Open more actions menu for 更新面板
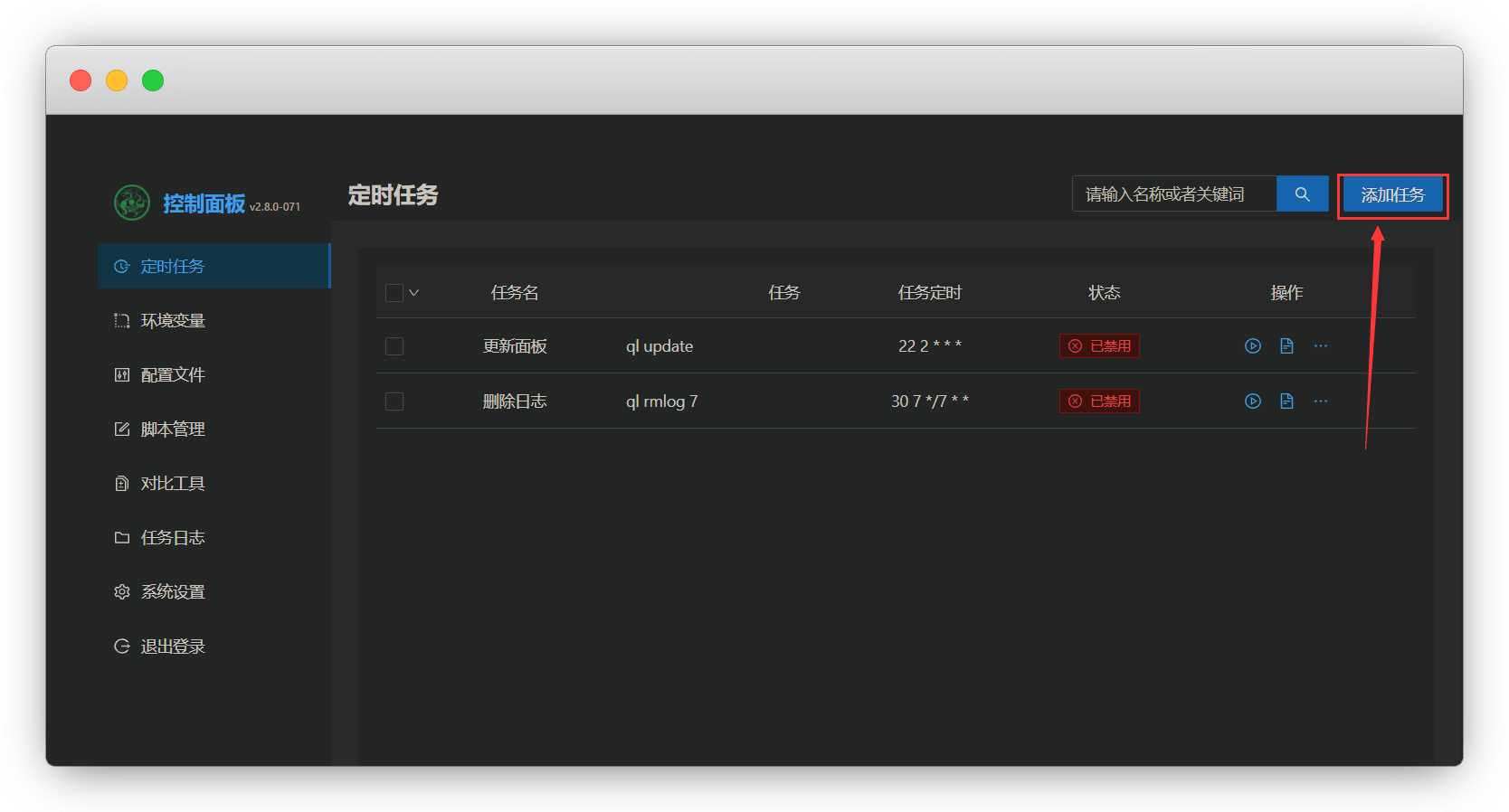This screenshot has width=1509, height=812. (1321, 346)
